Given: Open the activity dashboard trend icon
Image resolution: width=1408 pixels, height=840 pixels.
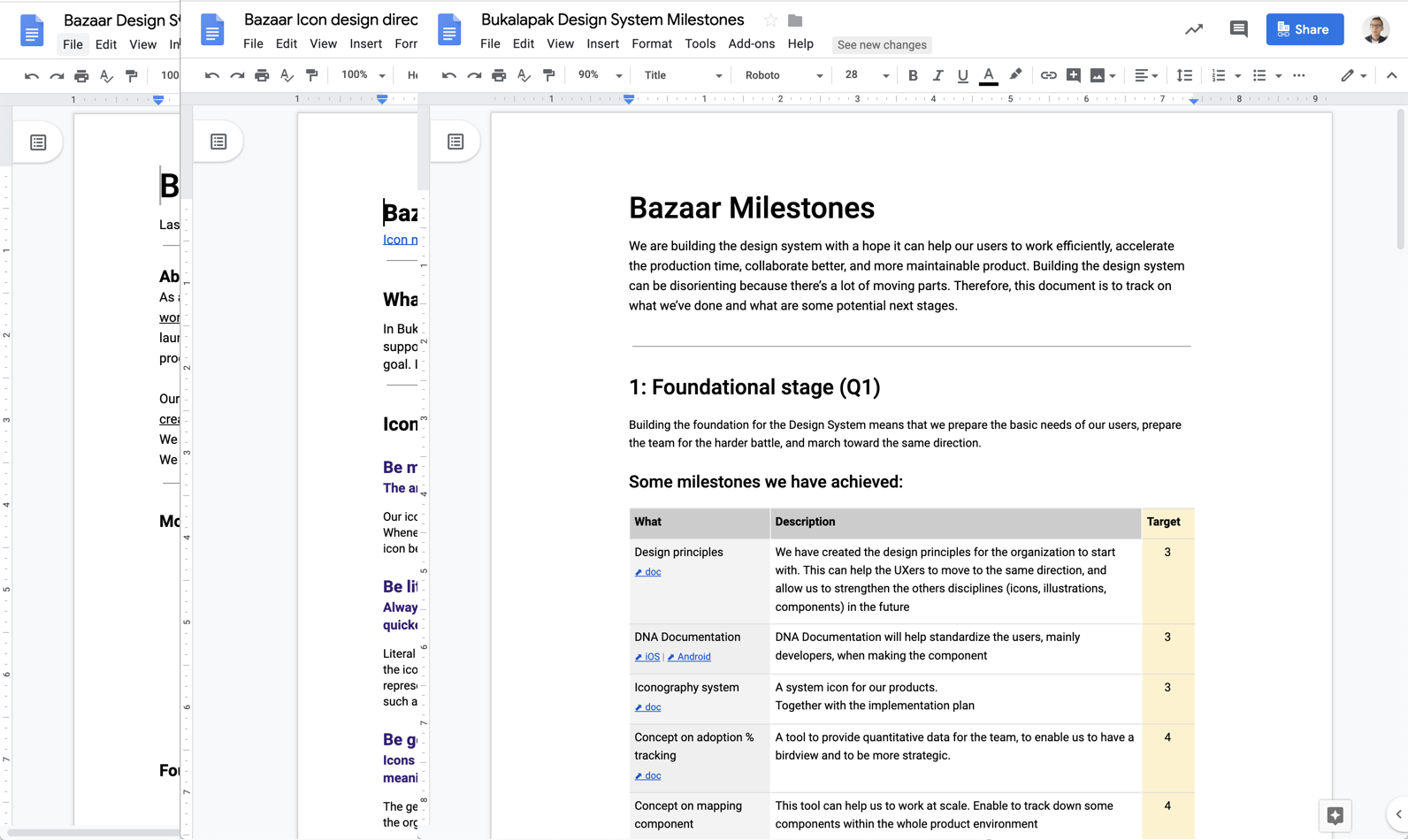Looking at the screenshot, I should (1194, 29).
